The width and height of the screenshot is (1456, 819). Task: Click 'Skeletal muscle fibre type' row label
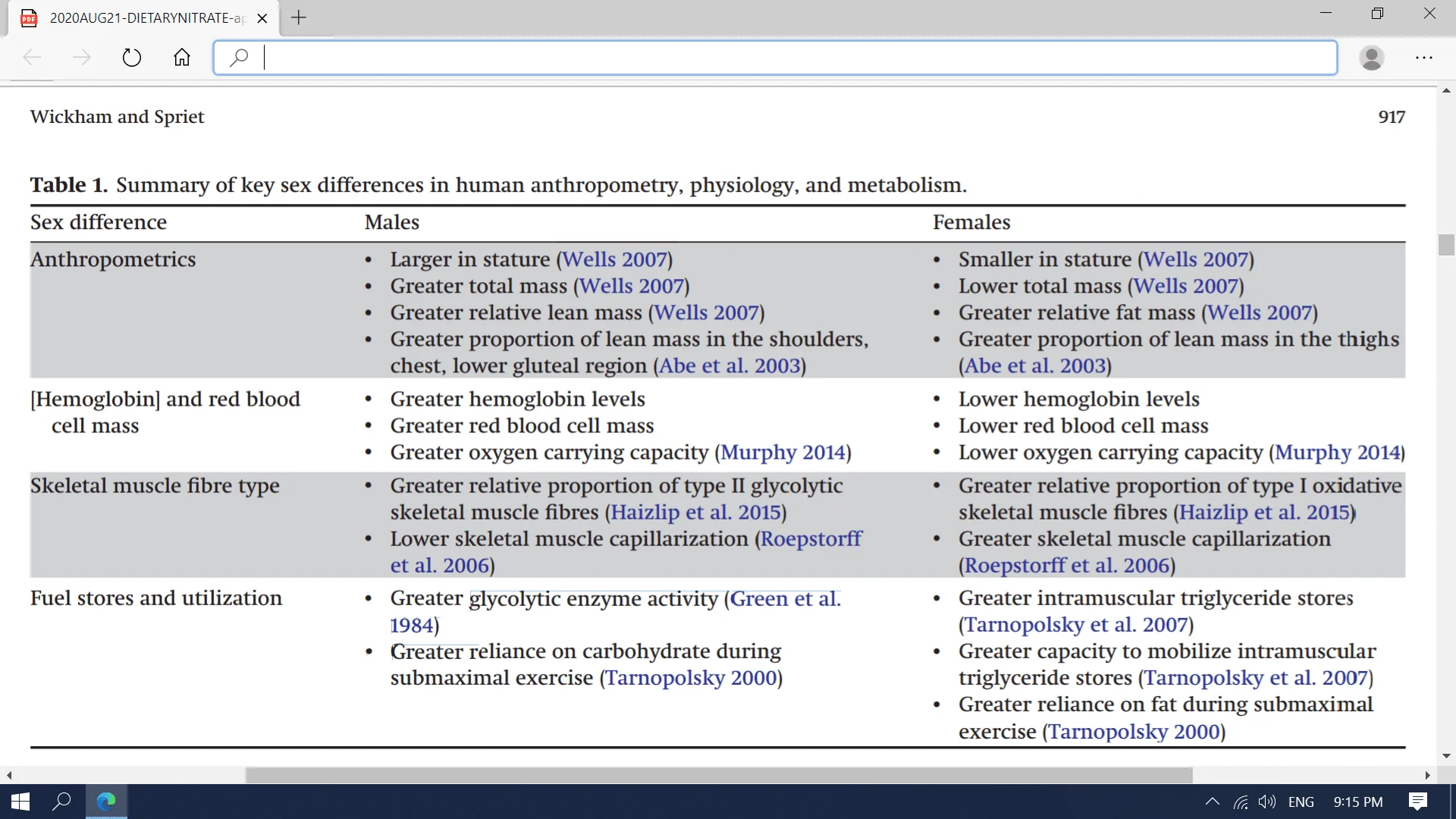(x=155, y=486)
